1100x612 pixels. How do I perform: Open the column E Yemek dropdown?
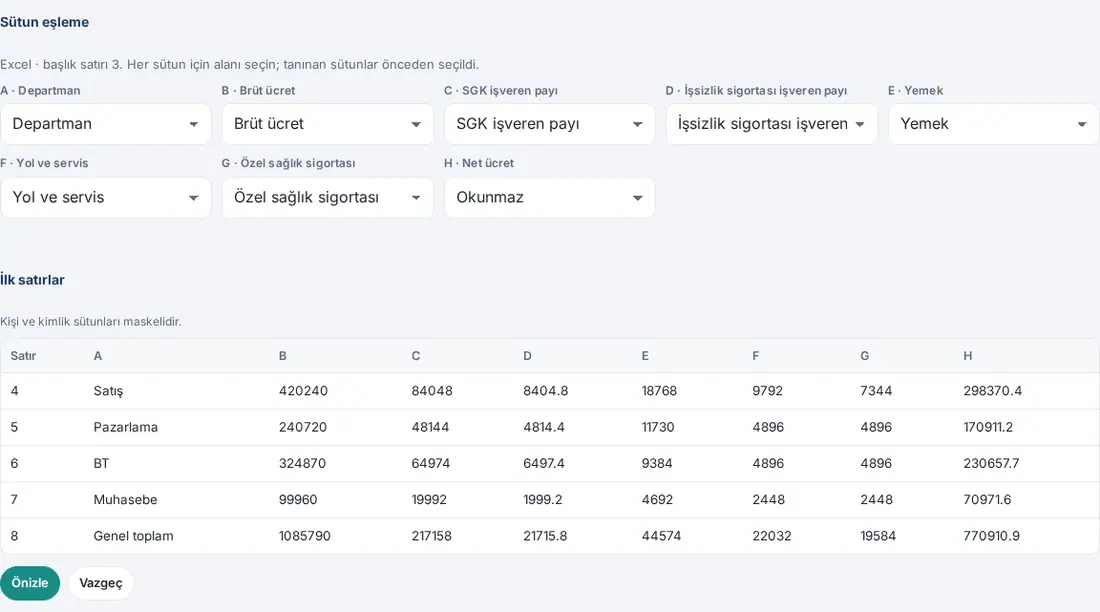click(x=993, y=124)
